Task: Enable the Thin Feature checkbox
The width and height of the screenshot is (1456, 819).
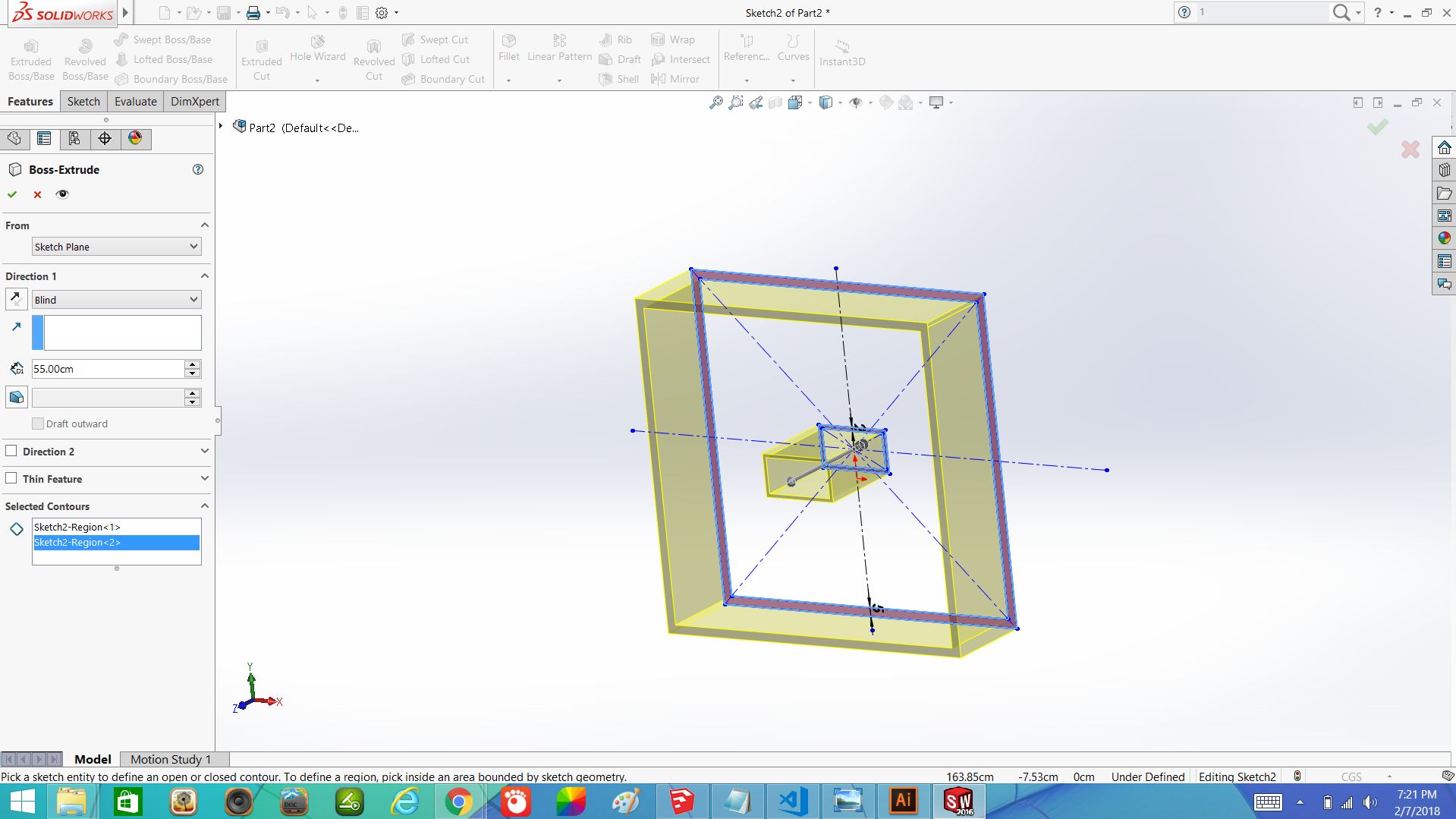Action: pos(11,478)
